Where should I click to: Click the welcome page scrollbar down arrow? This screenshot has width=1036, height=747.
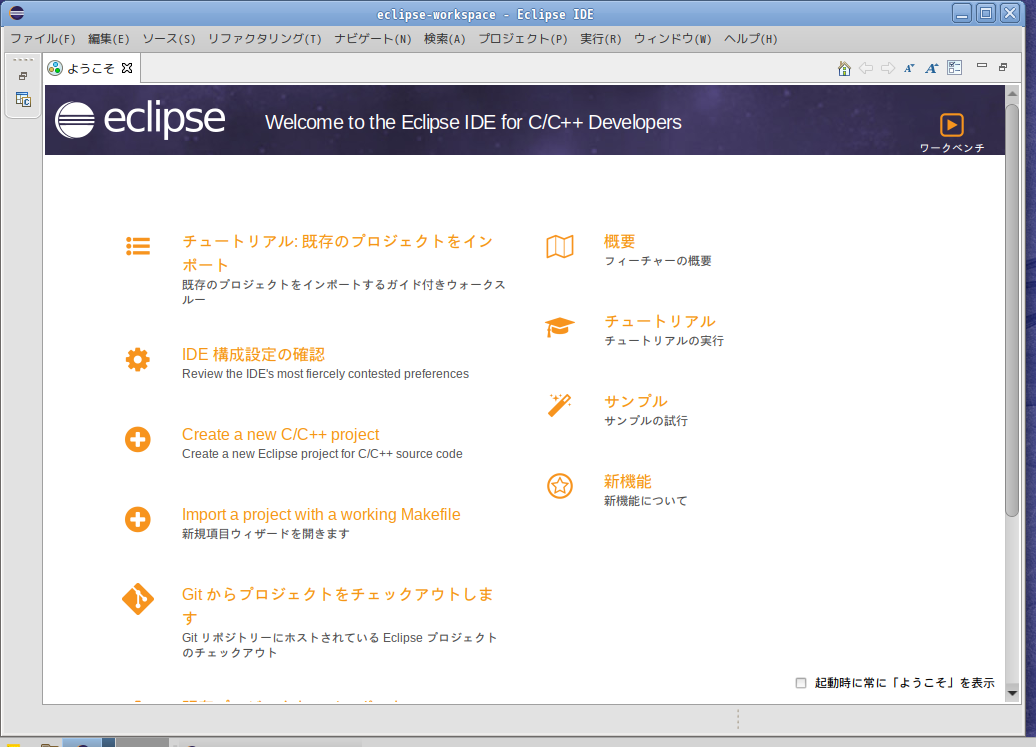click(x=1012, y=693)
